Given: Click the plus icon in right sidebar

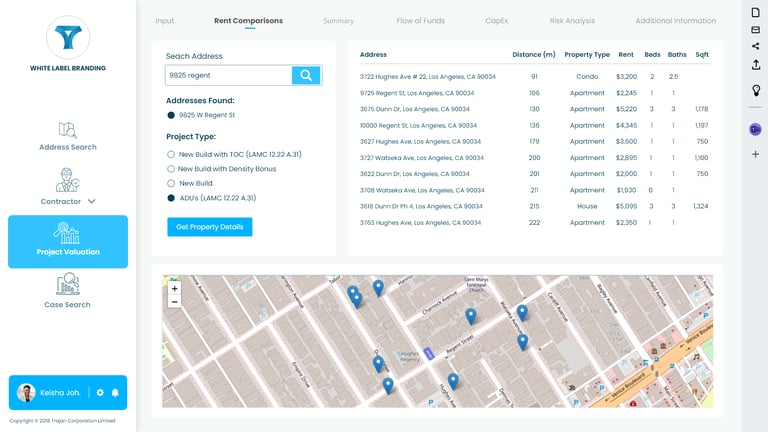Looking at the screenshot, I should (x=755, y=154).
